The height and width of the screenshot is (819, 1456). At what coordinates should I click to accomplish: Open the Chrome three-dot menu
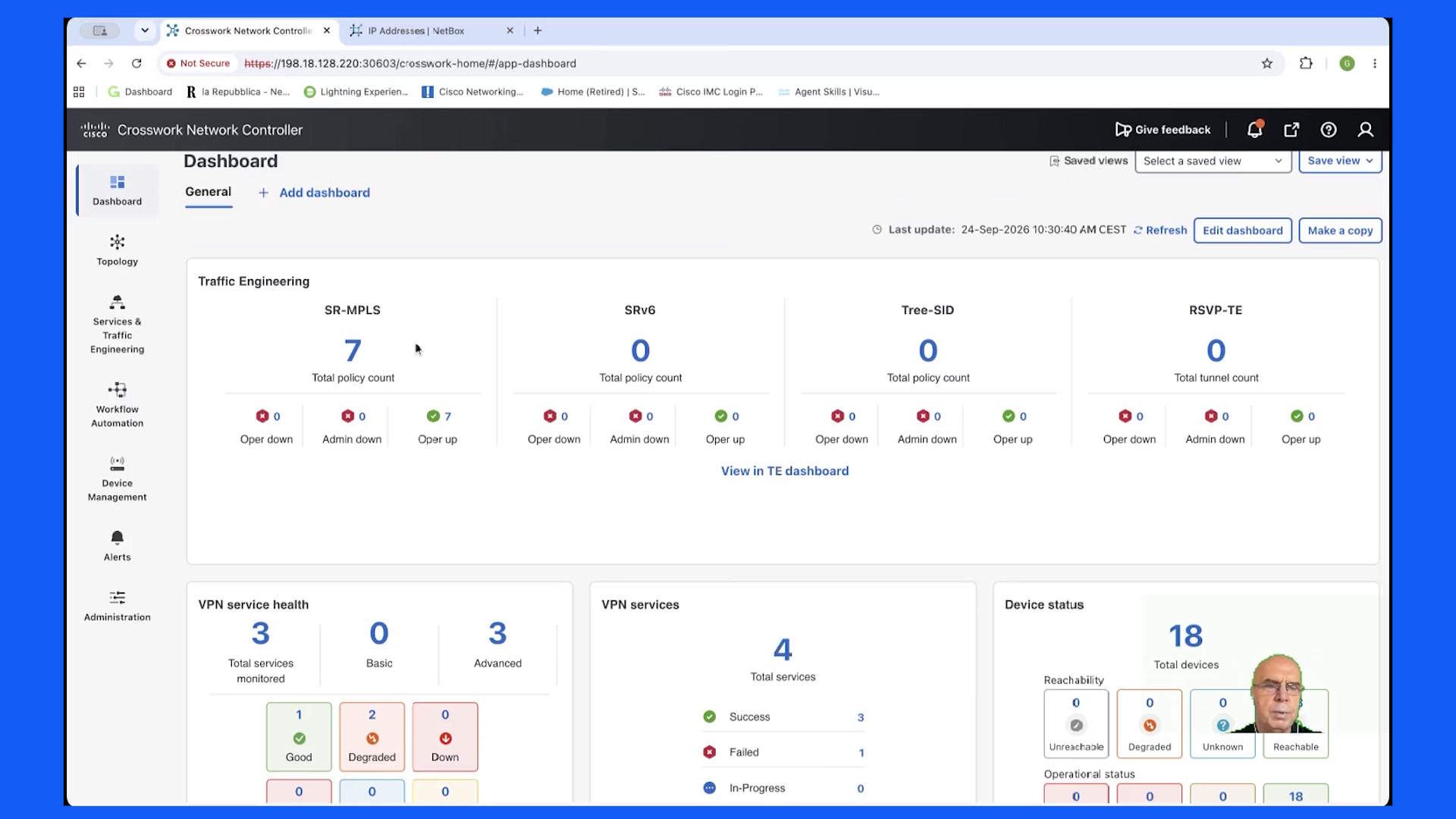(1375, 64)
